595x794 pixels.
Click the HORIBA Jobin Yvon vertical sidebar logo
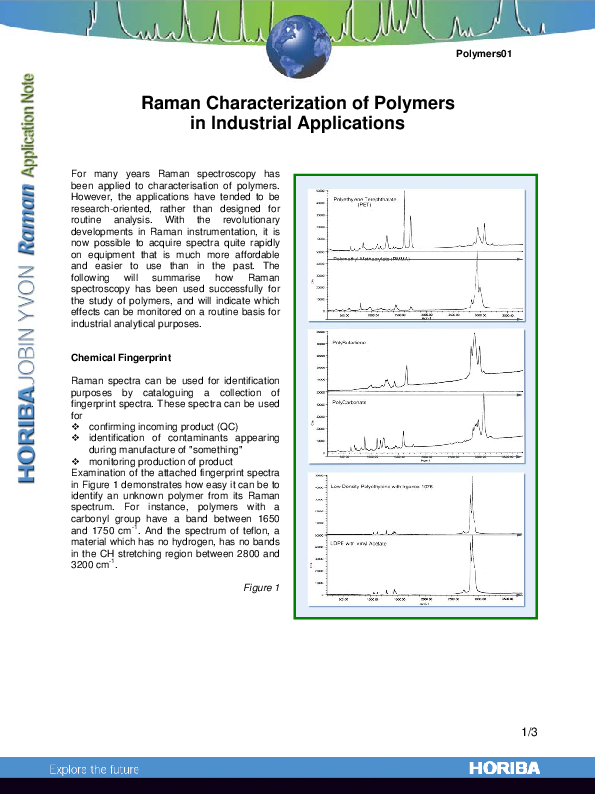tap(26, 374)
